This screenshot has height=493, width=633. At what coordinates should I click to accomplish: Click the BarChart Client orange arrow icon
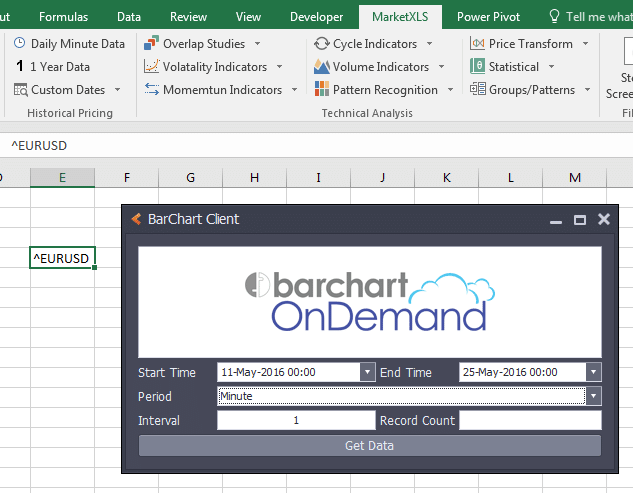pyautogui.click(x=136, y=219)
